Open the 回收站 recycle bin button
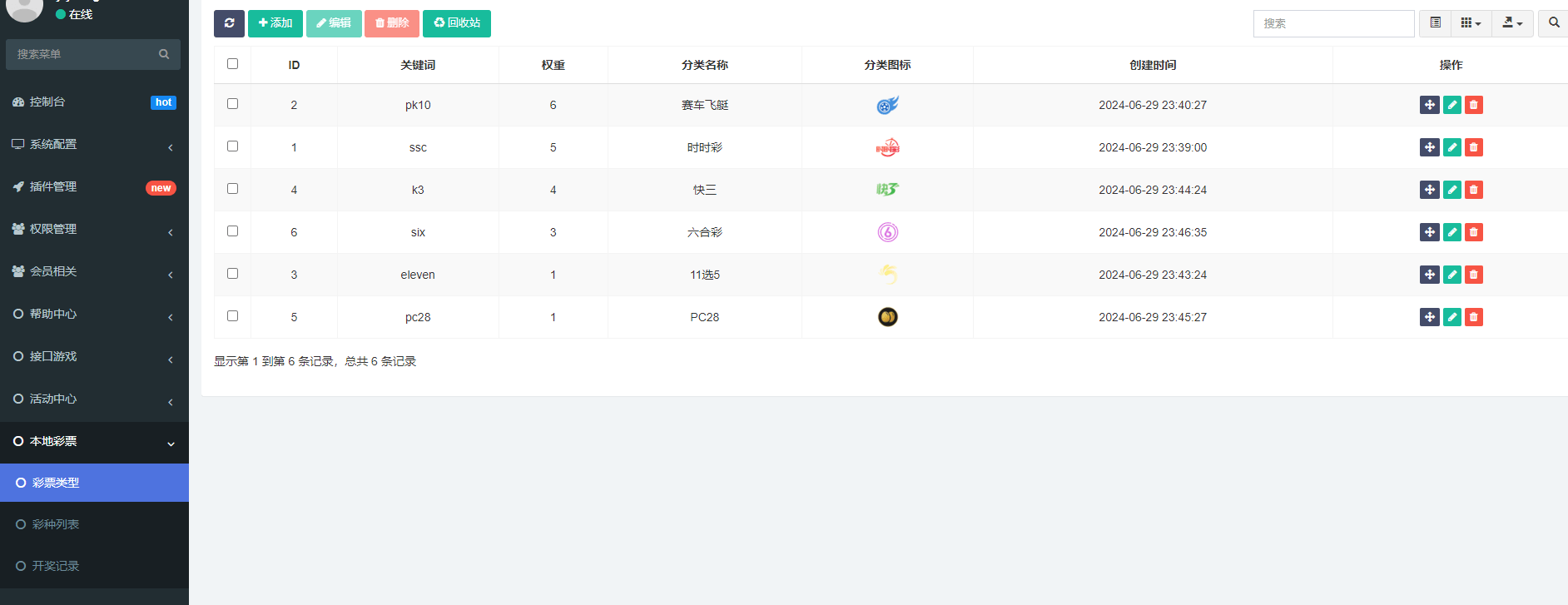Screen dimensions: 1568x605 pos(456,23)
